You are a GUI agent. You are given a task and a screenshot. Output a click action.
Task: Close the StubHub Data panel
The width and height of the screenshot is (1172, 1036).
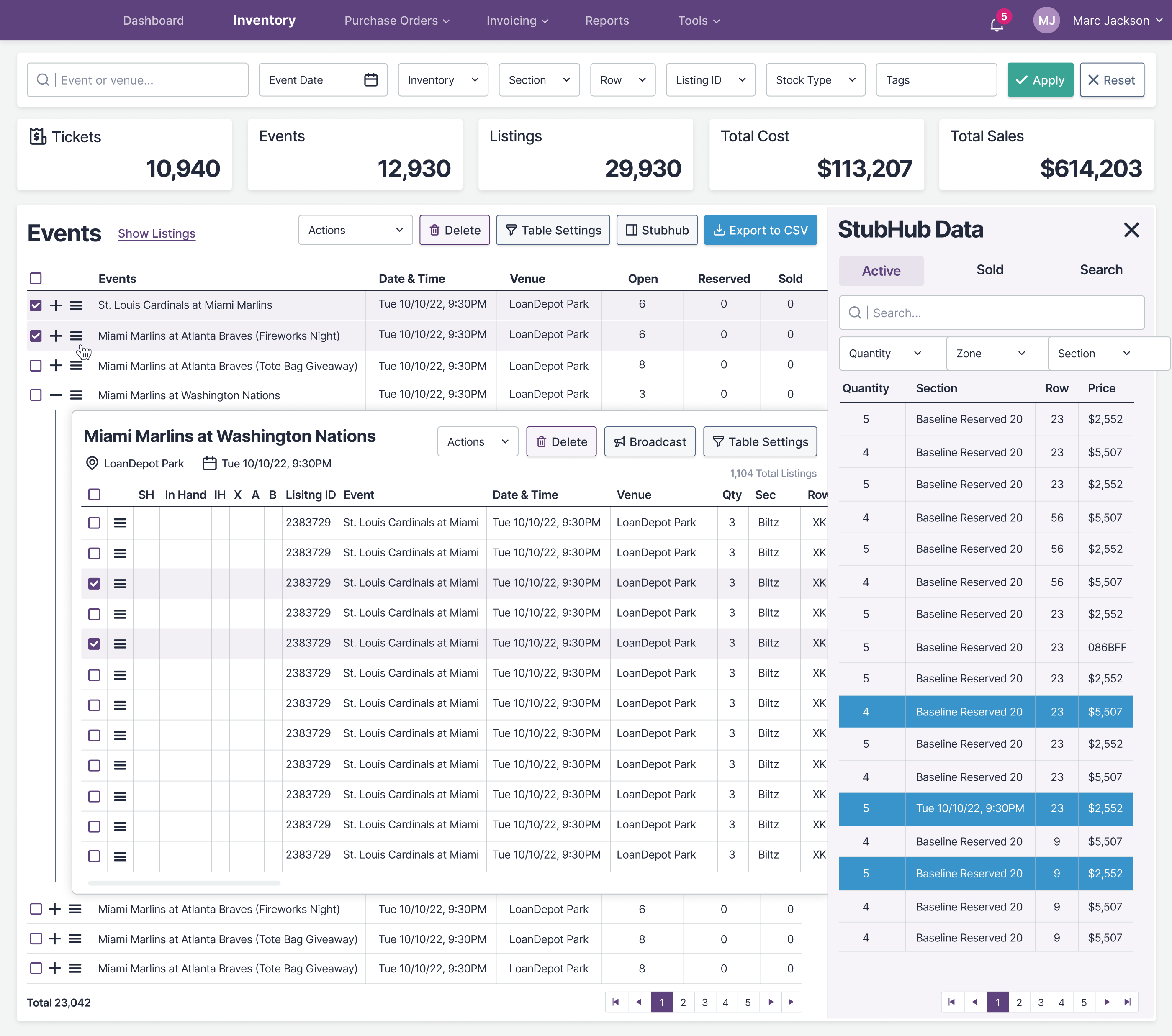click(x=1131, y=230)
